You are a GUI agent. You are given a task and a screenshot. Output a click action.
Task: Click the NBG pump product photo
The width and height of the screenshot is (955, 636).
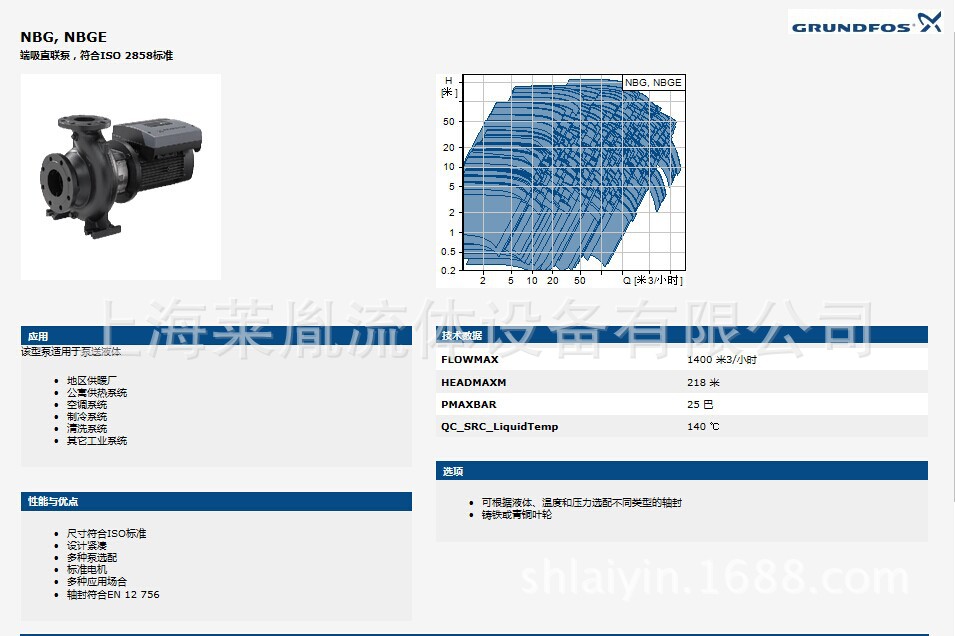pyautogui.click(x=120, y=177)
